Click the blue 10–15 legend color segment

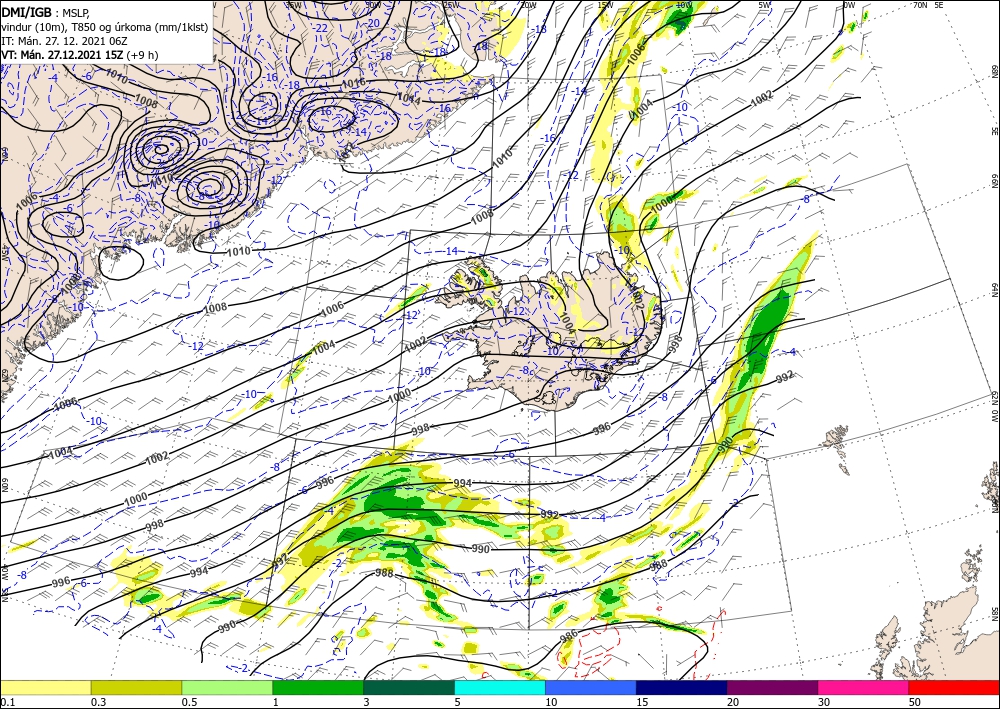(591, 687)
